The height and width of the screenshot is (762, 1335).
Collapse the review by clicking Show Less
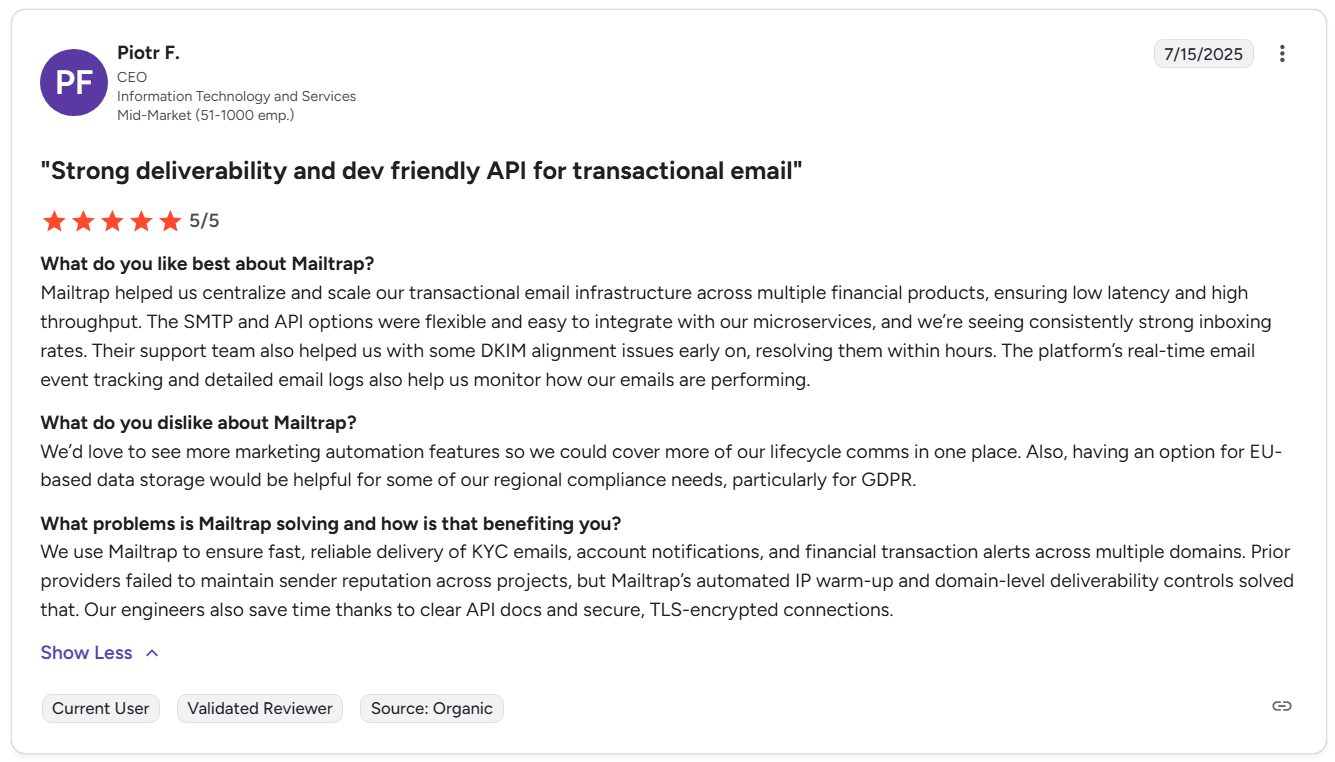86,652
